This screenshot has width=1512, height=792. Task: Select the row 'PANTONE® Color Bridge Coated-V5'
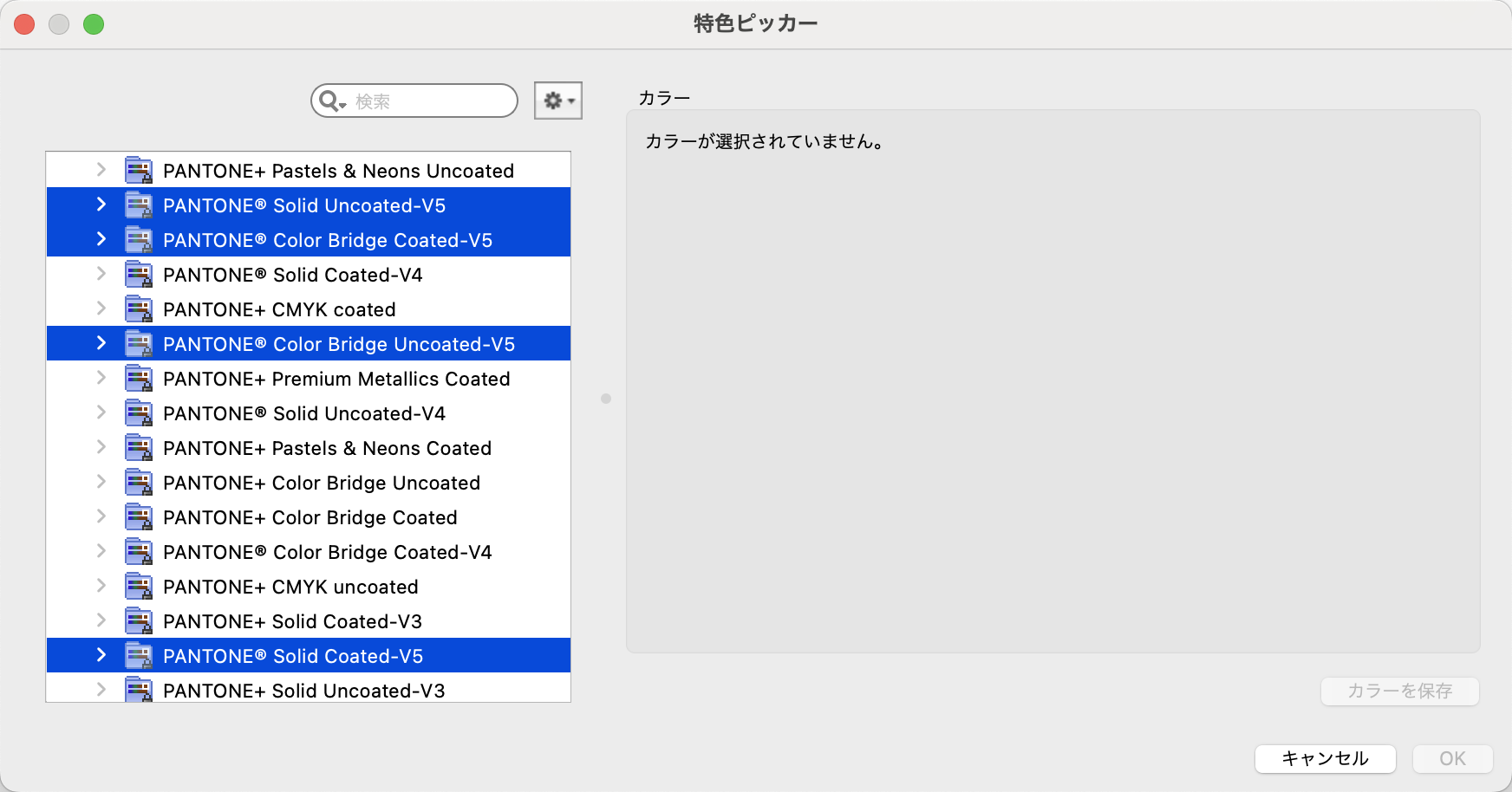pos(308,239)
